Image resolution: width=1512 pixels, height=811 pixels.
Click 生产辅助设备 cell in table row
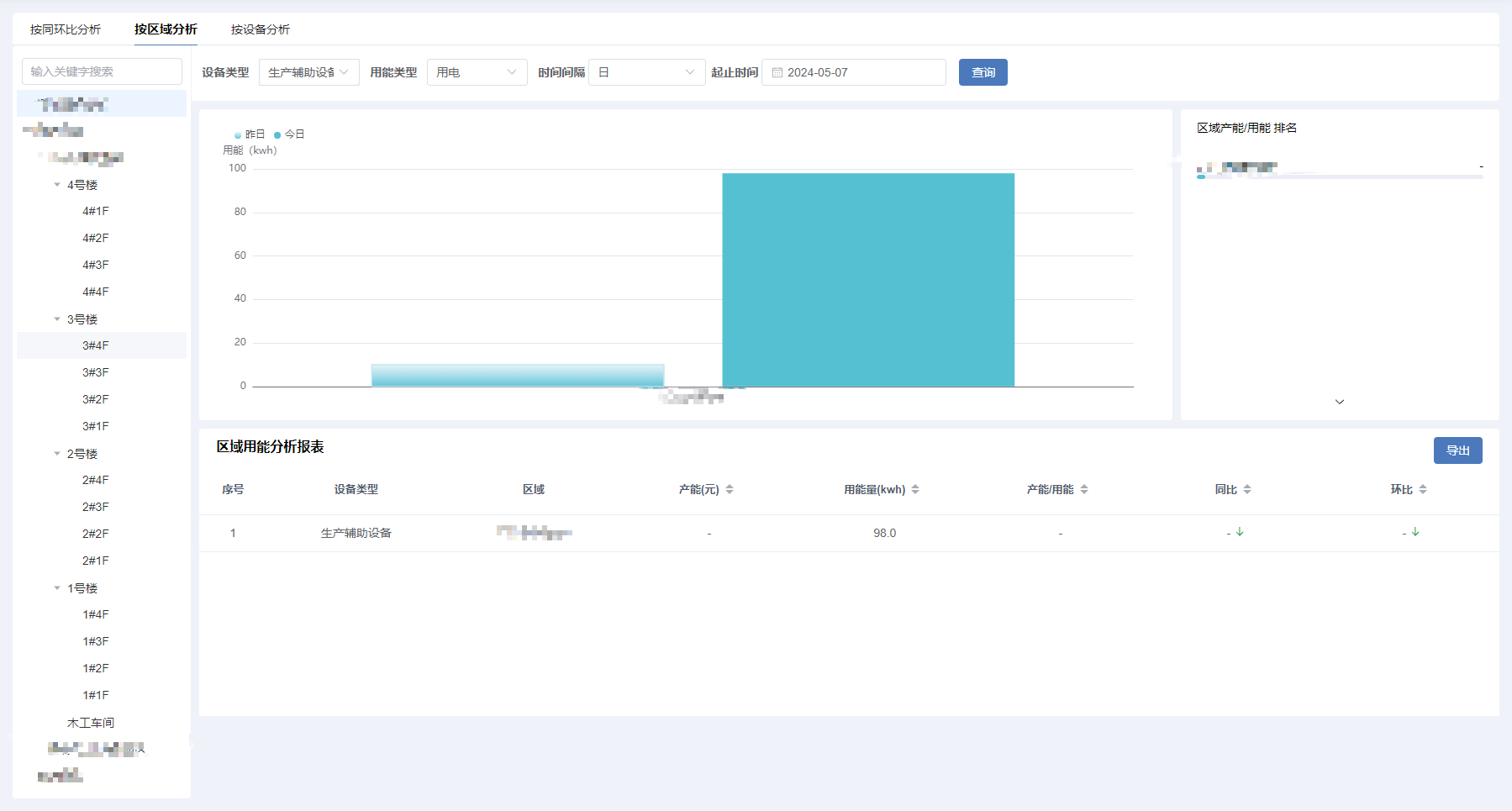pyautogui.click(x=356, y=533)
